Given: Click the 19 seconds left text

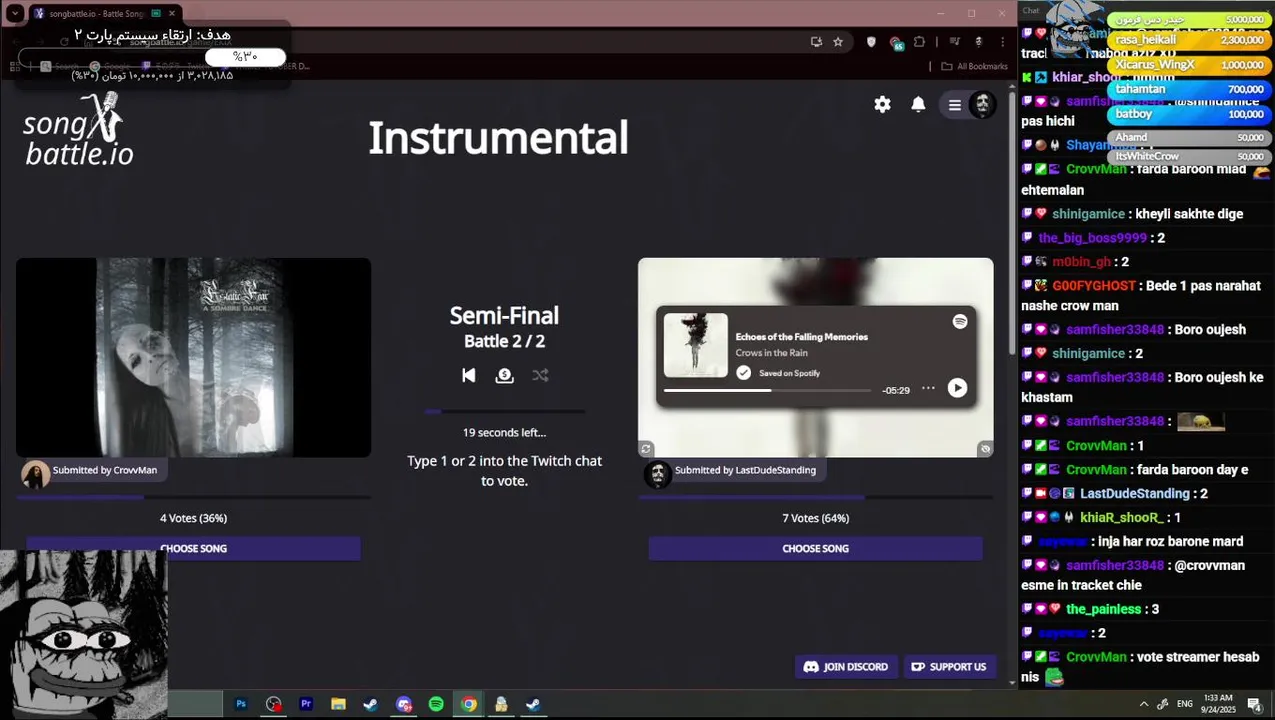Looking at the screenshot, I should 504,433.
